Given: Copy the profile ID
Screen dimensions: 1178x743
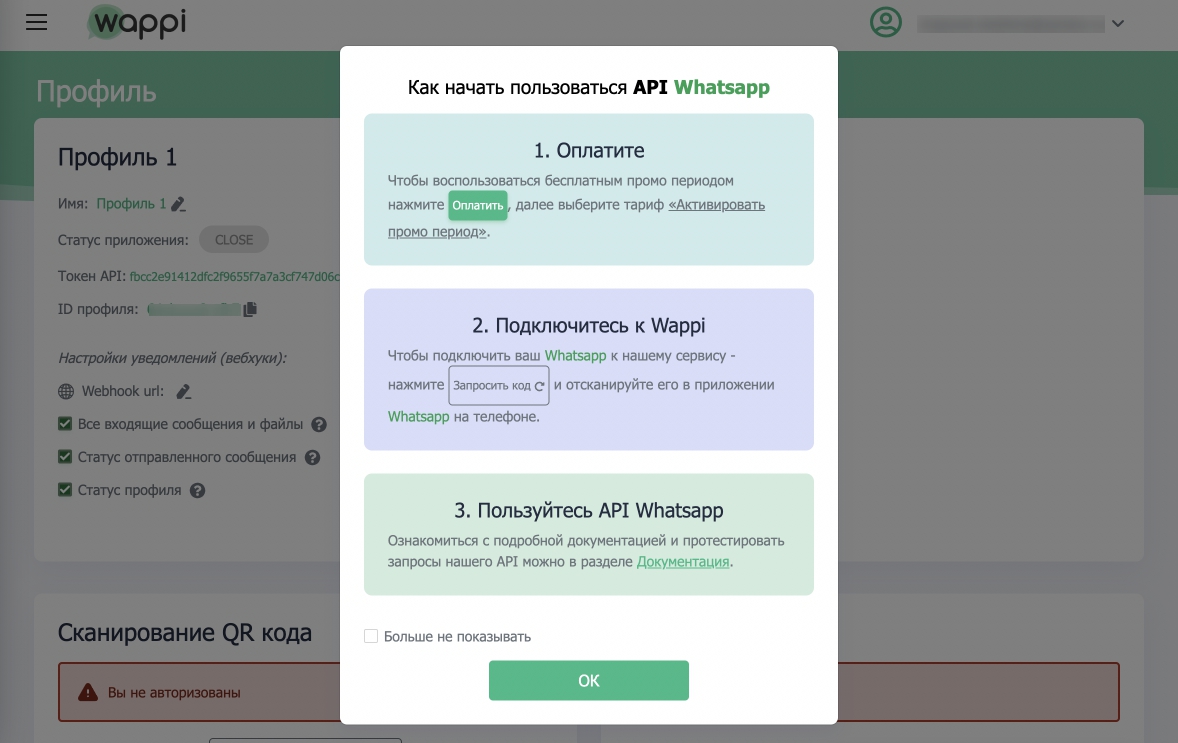Looking at the screenshot, I should coord(250,309).
